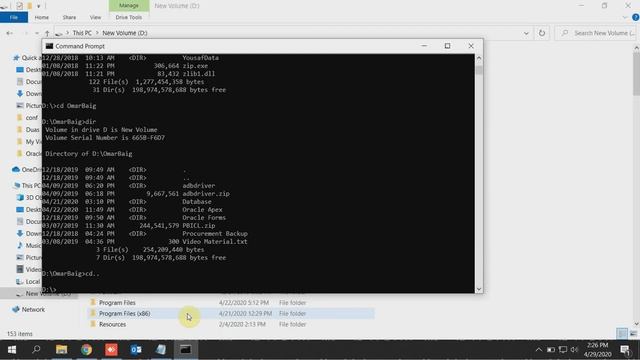Open the Action Center notifications
The width and height of the screenshot is (640, 360).
point(625,350)
